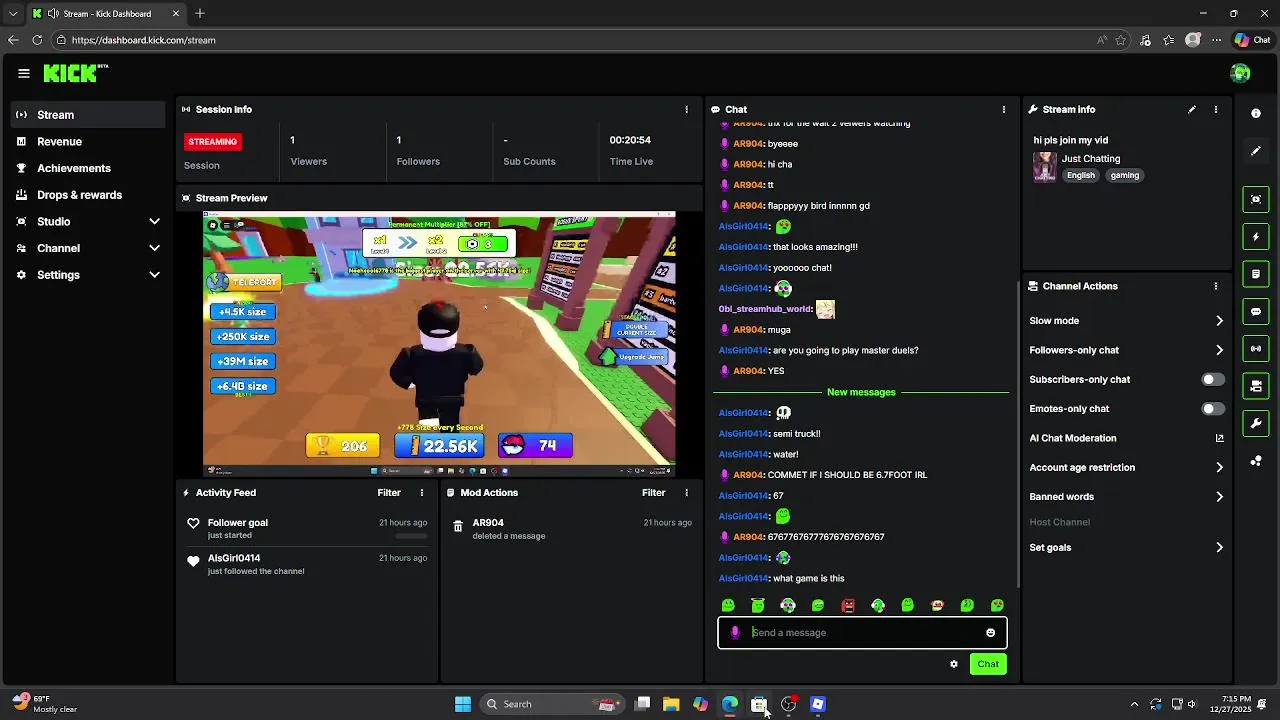Image resolution: width=1280 pixels, height=720 pixels.
Task: Click the stream preview video
Action: [439, 344]
